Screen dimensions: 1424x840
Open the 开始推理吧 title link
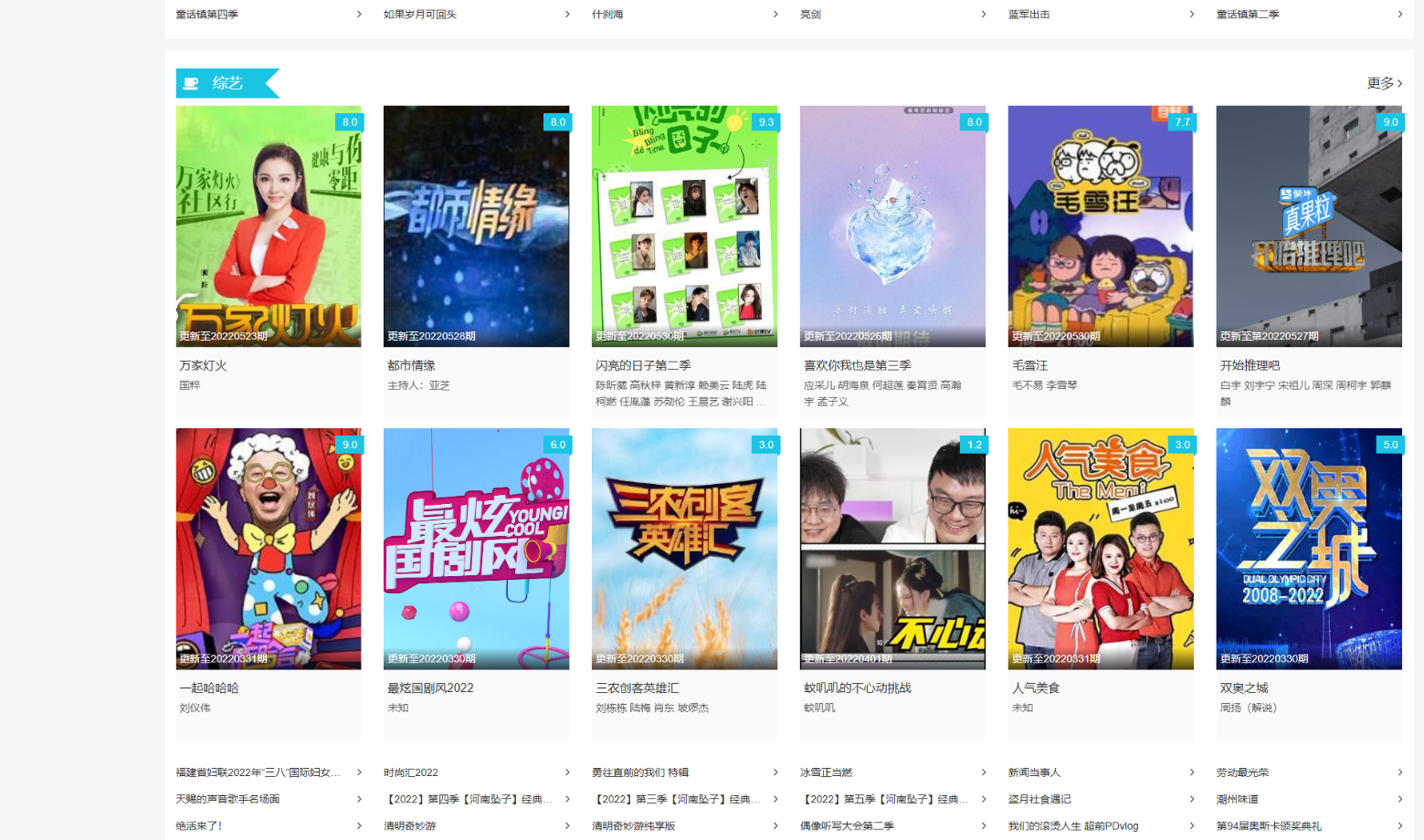tap(1250, 365)
